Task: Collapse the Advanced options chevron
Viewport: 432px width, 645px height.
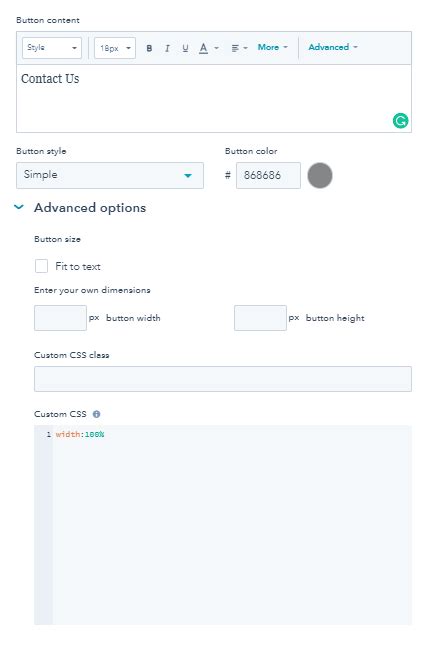Action: coord(19,207)
